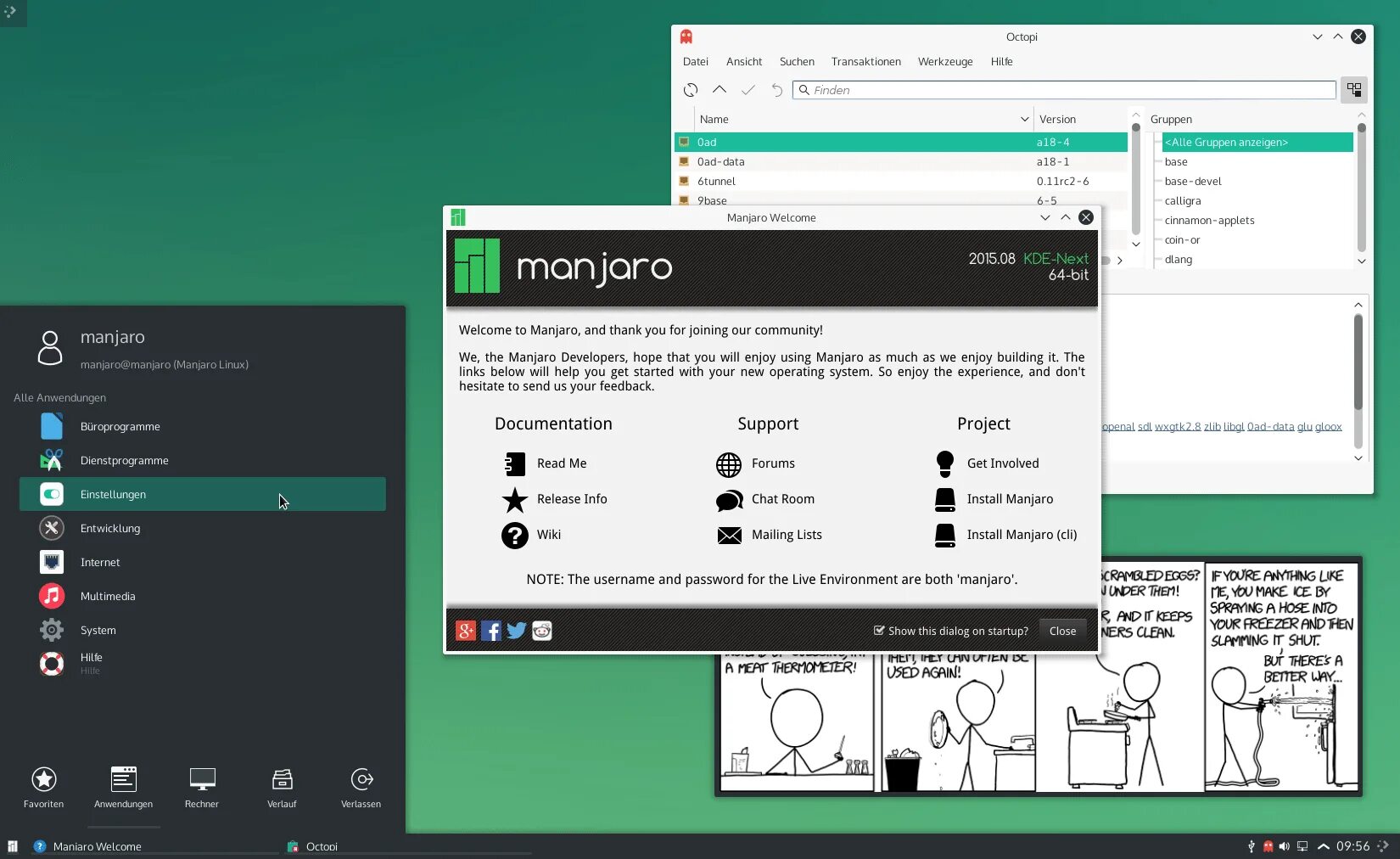The width and height of the screenshot is (1400, 859).
Task: Click the Mailing Lists envelope icon
Action: (730, 536)
